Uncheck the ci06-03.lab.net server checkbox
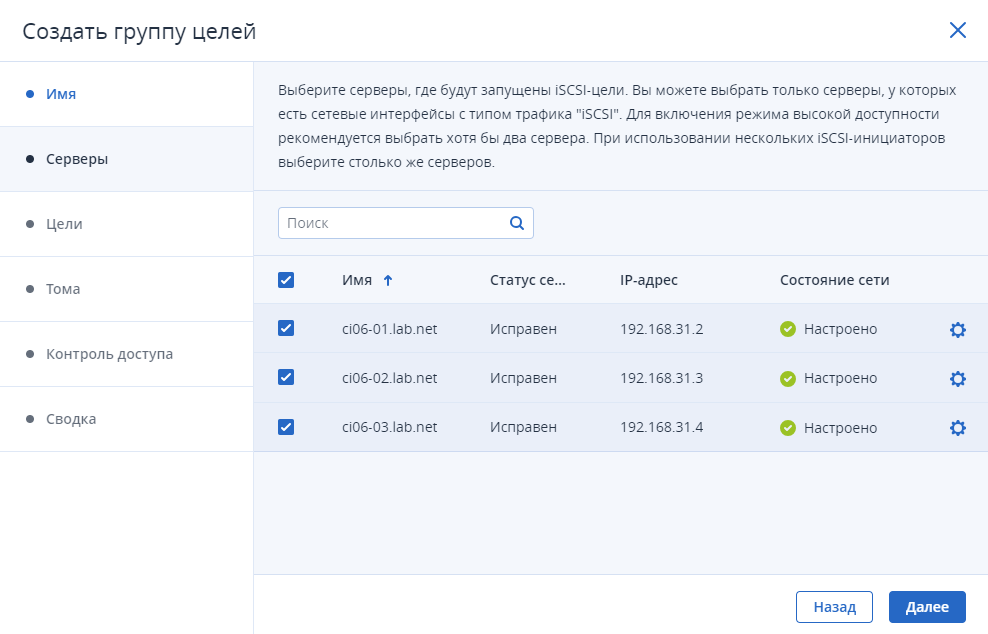 (286, 427)
